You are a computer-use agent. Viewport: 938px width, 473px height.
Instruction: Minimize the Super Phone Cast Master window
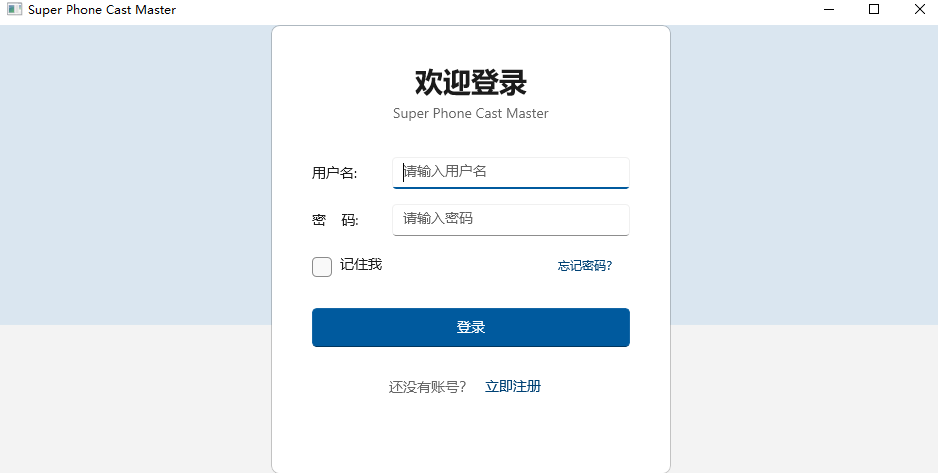829,10
